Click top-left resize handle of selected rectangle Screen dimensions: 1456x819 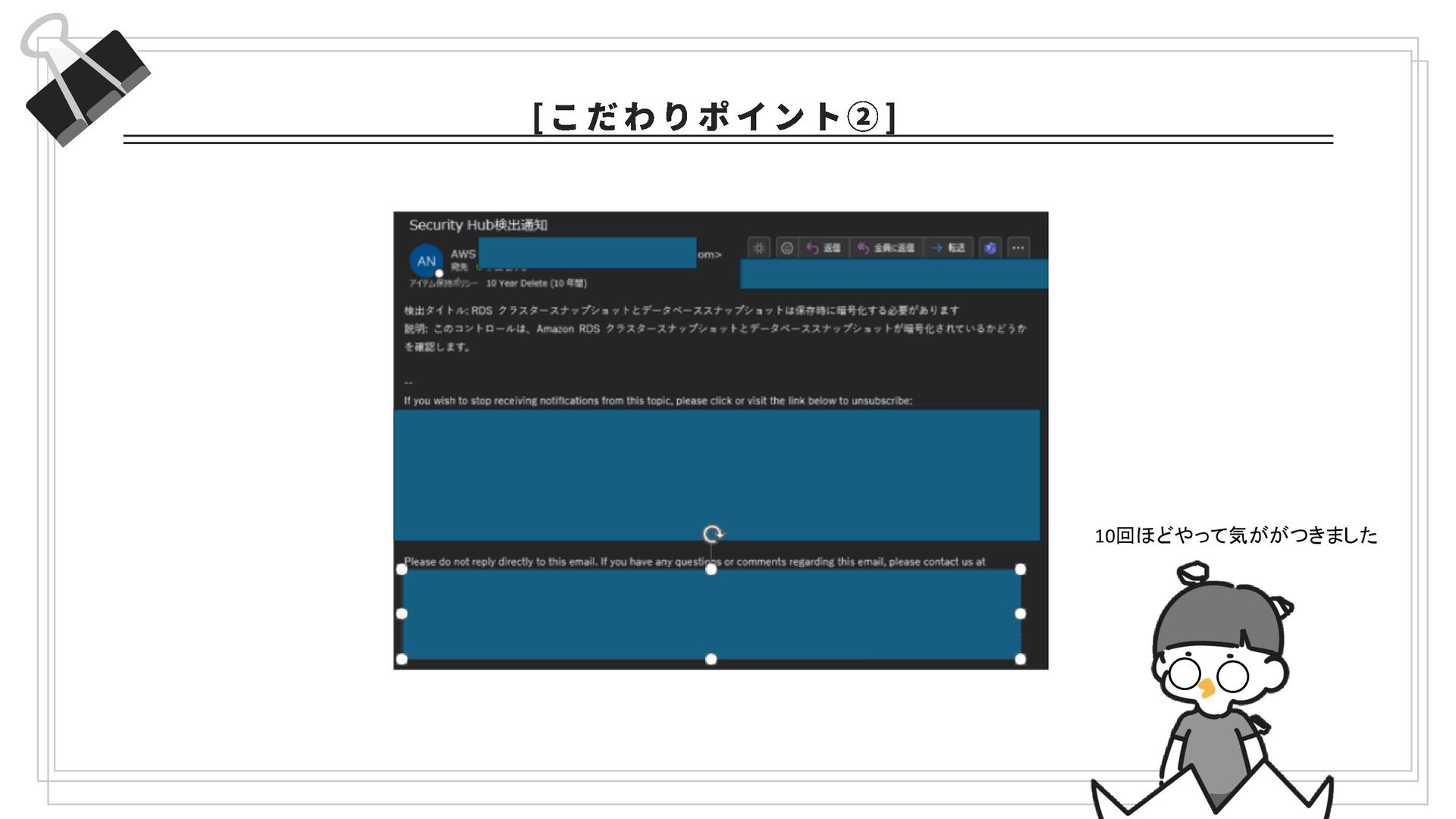point(402,570)
